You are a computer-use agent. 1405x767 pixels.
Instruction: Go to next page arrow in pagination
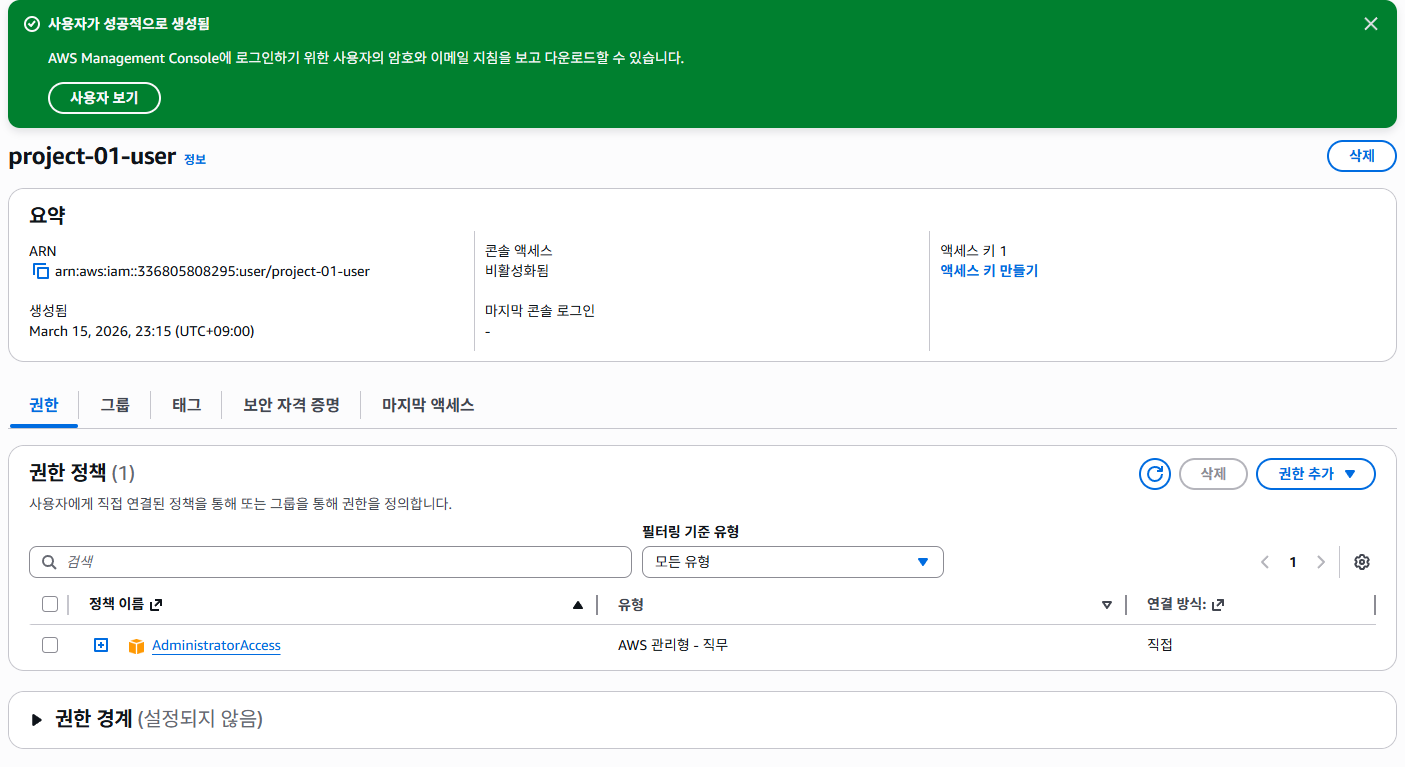coord(1321,562)
